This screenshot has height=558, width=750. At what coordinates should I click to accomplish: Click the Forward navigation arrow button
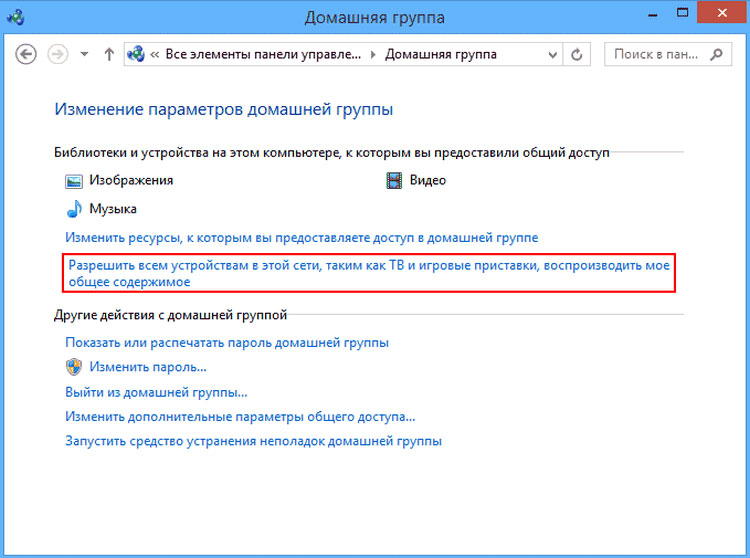point(58,54)
